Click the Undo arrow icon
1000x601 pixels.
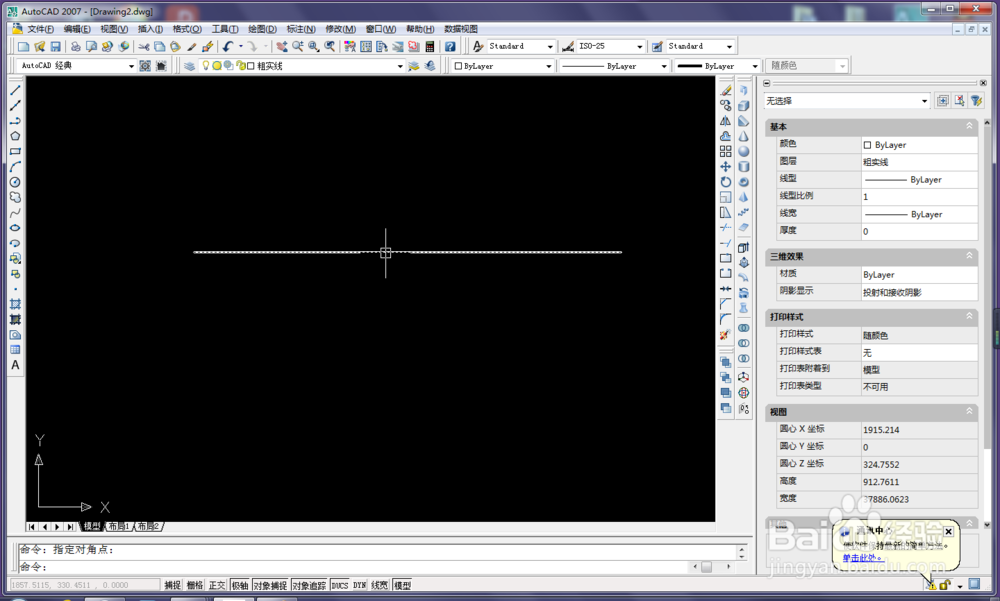(x=228, y=47)
